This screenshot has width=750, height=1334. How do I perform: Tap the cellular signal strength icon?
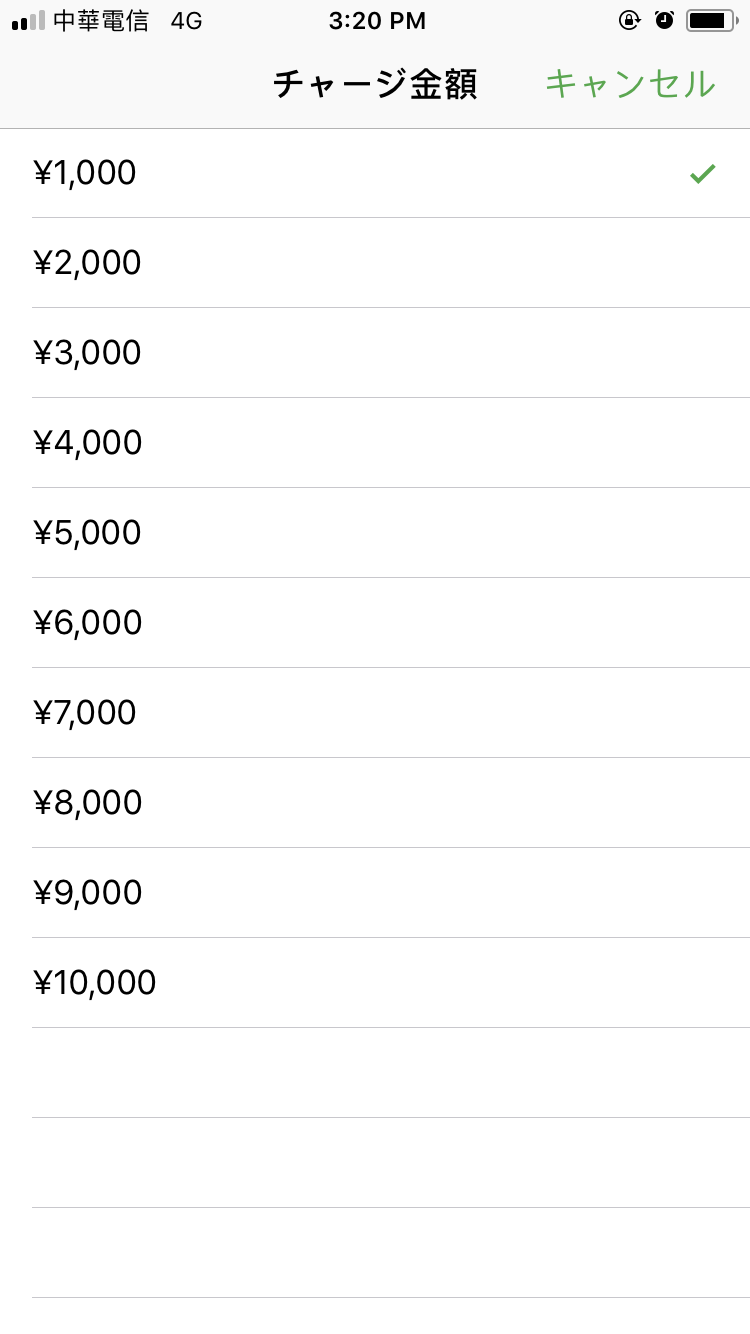28,21
